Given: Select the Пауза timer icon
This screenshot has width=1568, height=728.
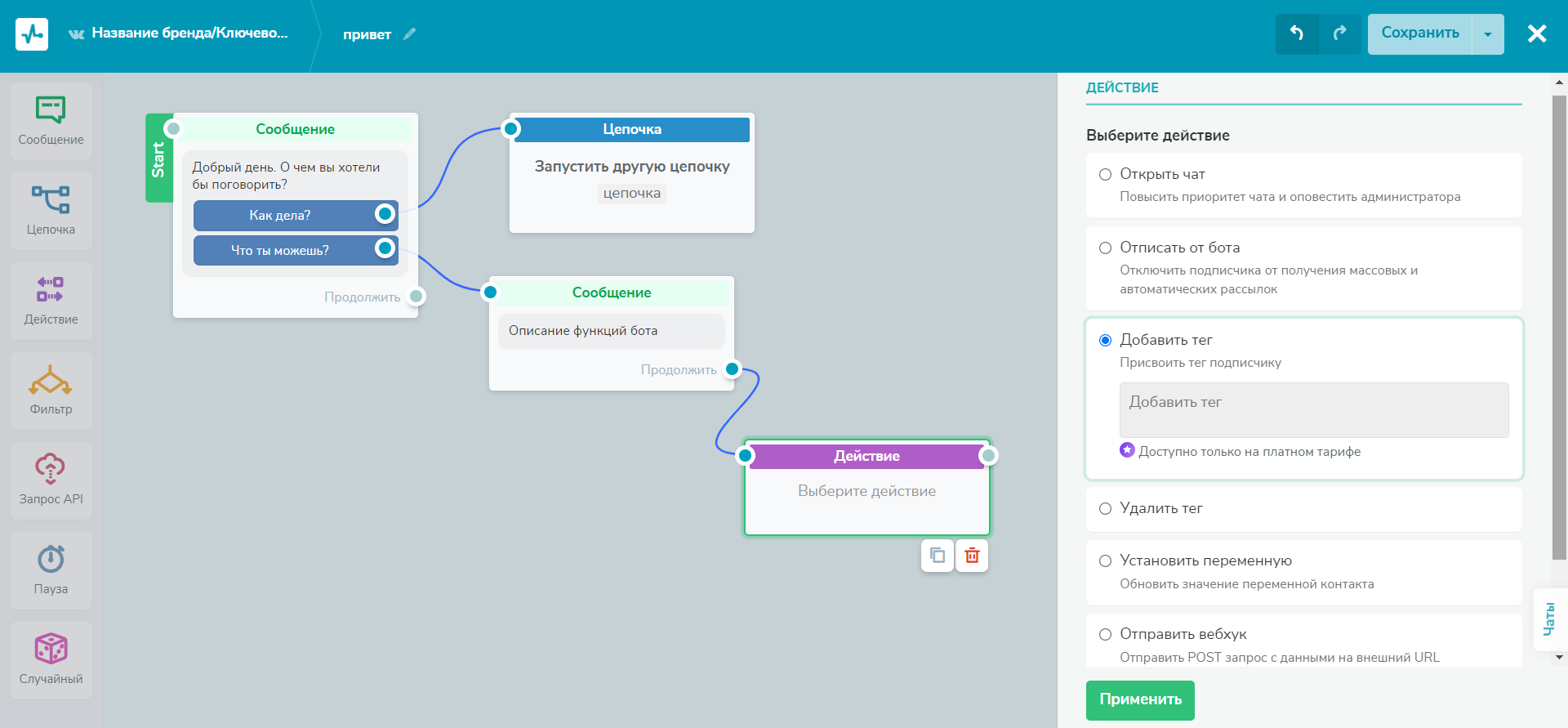Looking at the screenshot, I should pyautogui.click(x=51, y=560).
